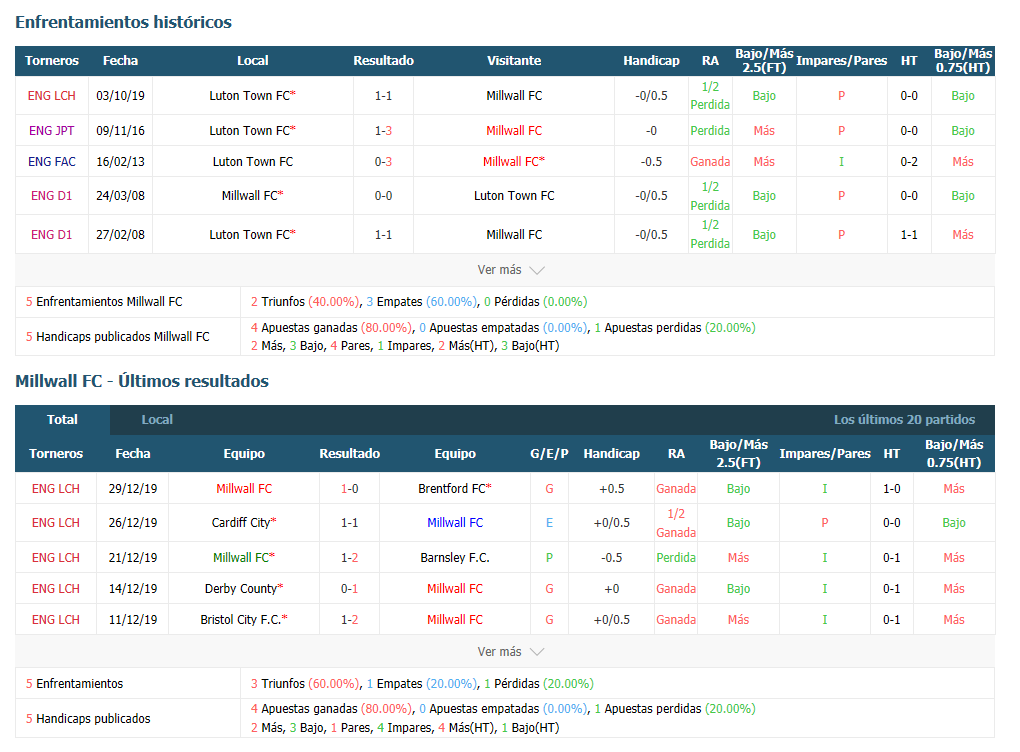Click Millwall FC in the 29/12/19 row
Screen dimensions: 1020x752
[244, 489]
